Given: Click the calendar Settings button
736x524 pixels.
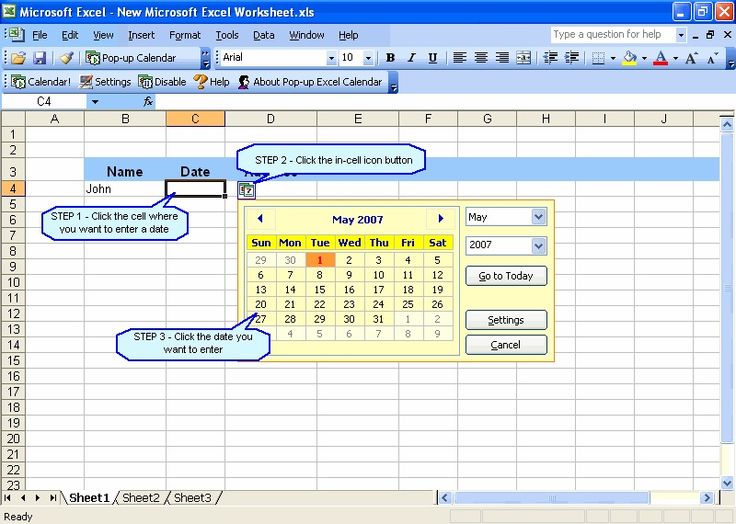Looking at the screenshot, I should pyautogui.click(x=506, y=320).
